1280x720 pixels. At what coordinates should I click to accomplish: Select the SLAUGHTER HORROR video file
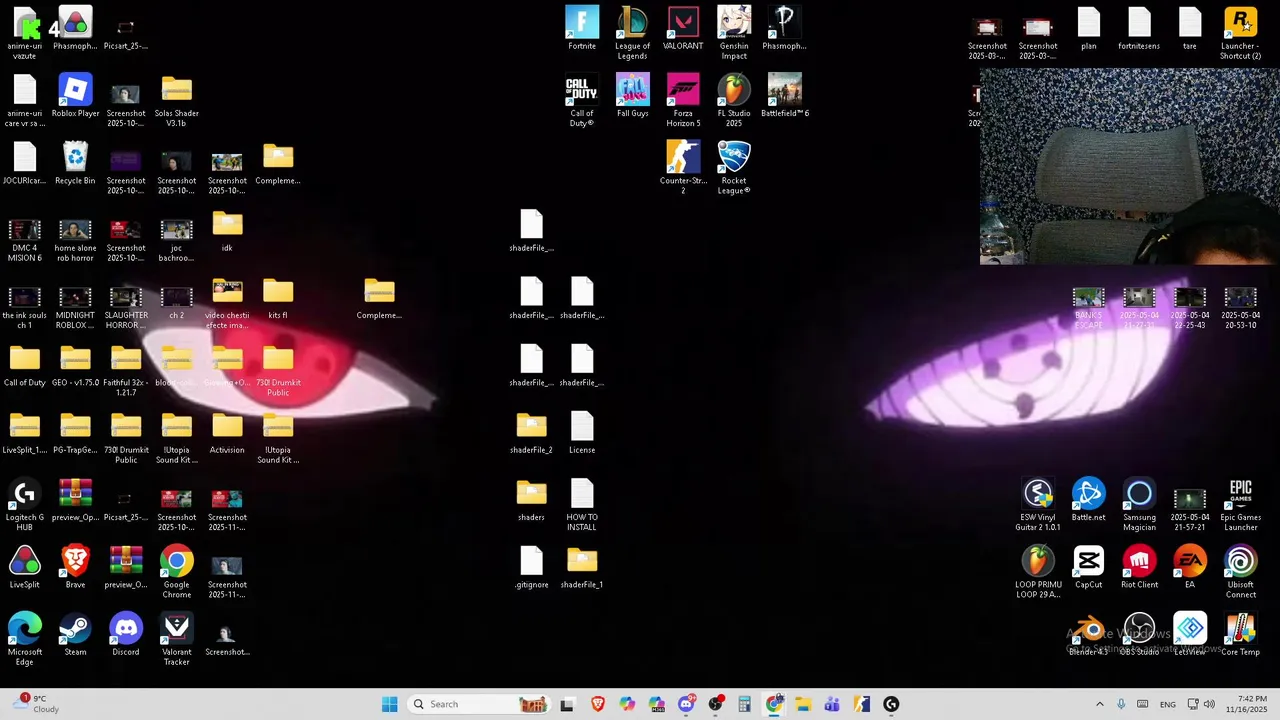[x=126, y=307]
